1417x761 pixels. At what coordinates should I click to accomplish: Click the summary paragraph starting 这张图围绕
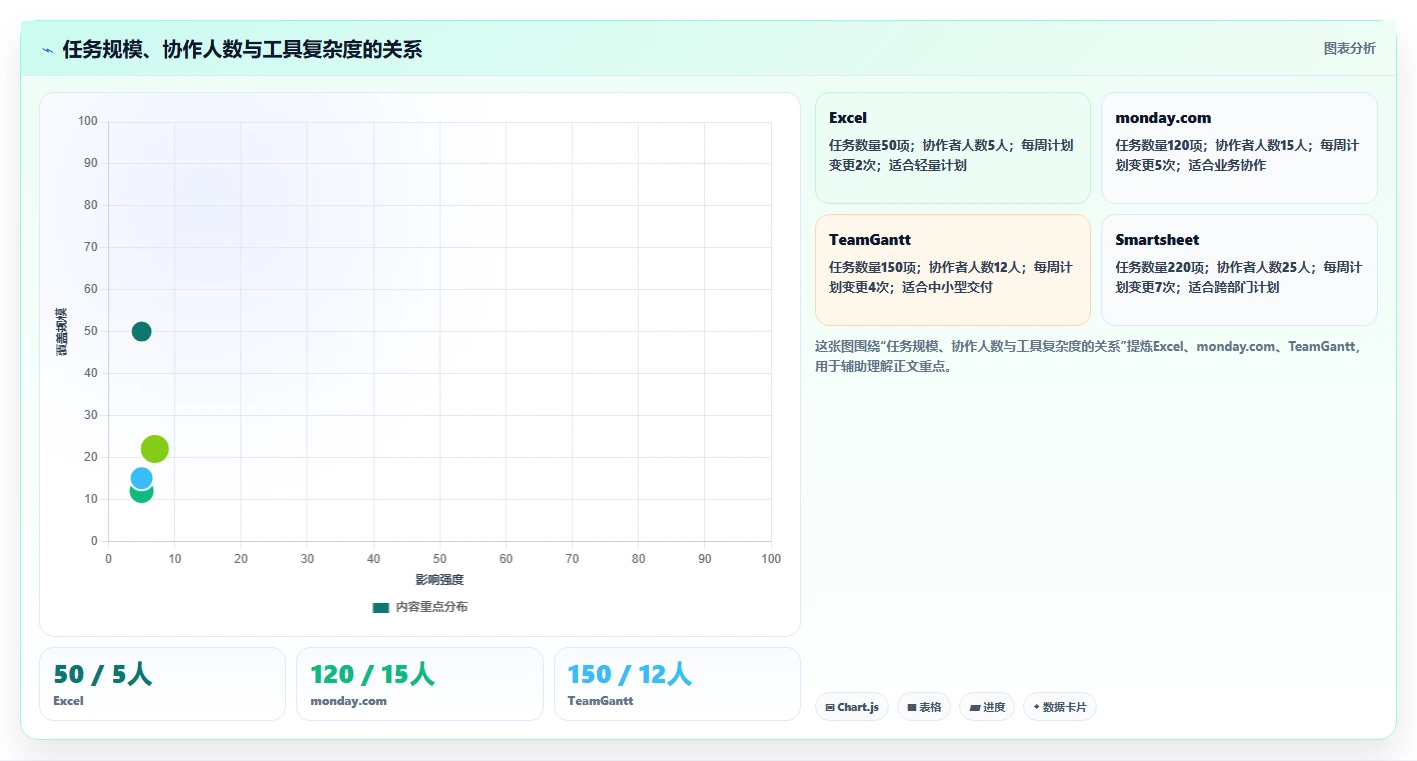[1089, 356]
